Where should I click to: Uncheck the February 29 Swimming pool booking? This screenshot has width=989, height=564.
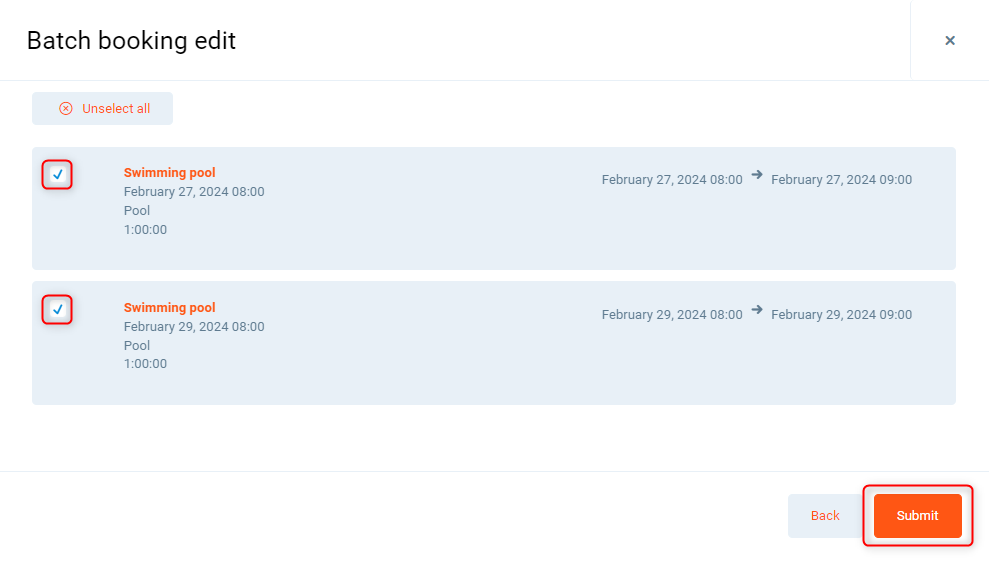(x=58, y=310)
